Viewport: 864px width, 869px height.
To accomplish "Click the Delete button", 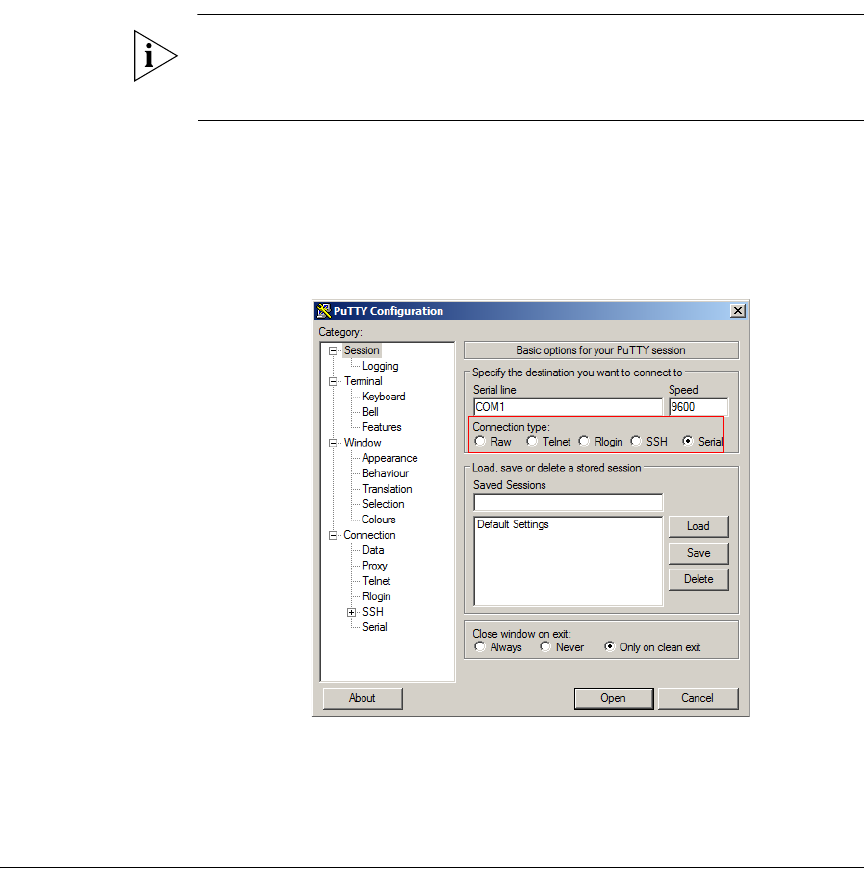I will 698,579.
